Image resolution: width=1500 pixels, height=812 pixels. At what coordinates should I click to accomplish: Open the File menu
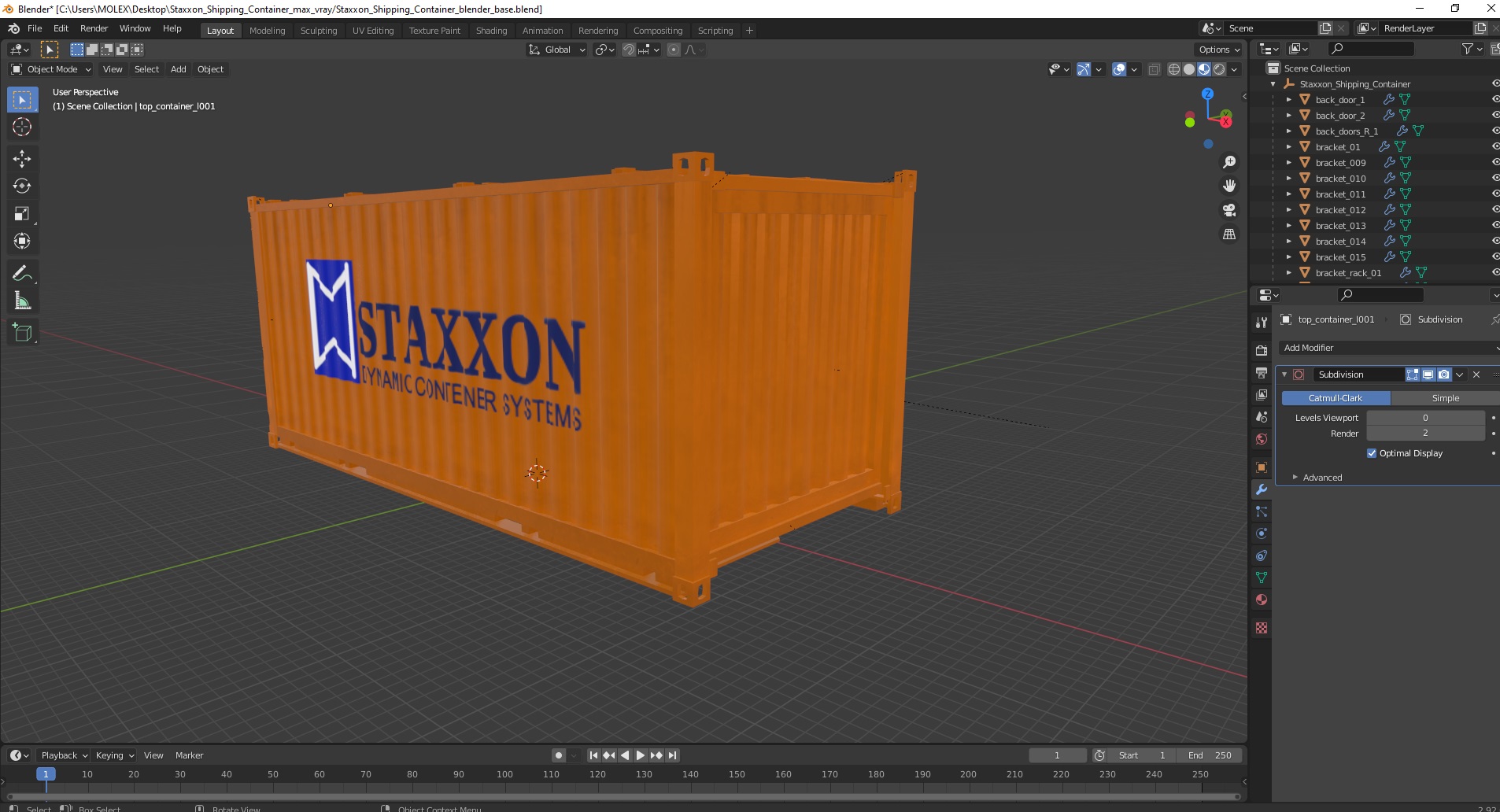click(x=35, y=28)
